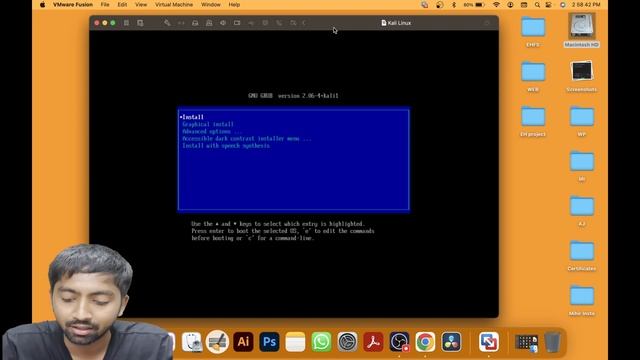Open the broom cleaner app in Dock
640x360 pixels.
217,342
